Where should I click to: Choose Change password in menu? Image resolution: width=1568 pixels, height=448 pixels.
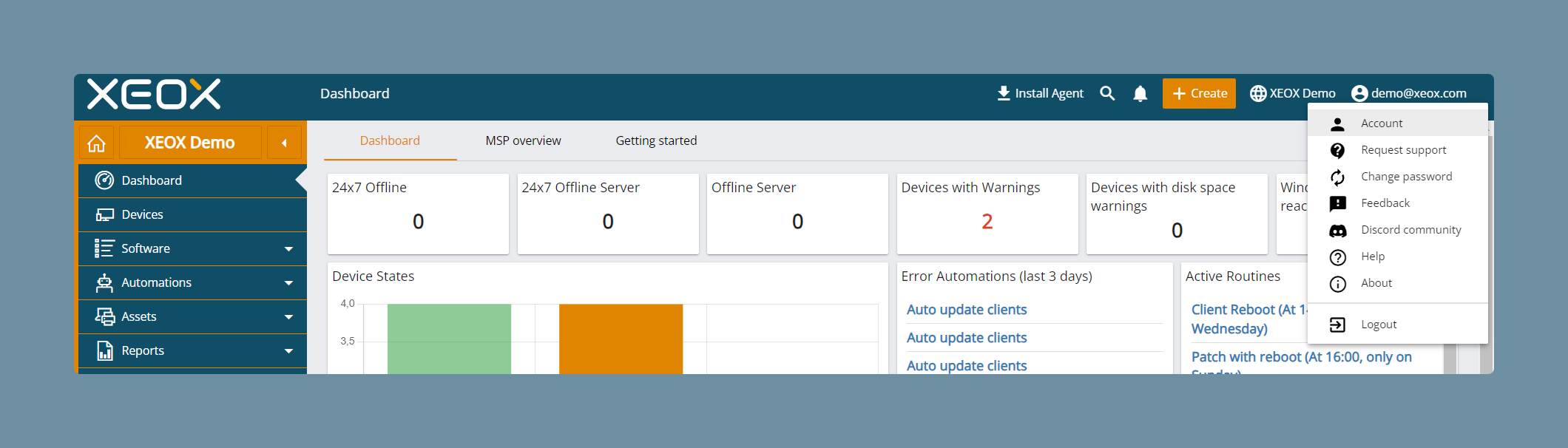[x=1397, y=177]
